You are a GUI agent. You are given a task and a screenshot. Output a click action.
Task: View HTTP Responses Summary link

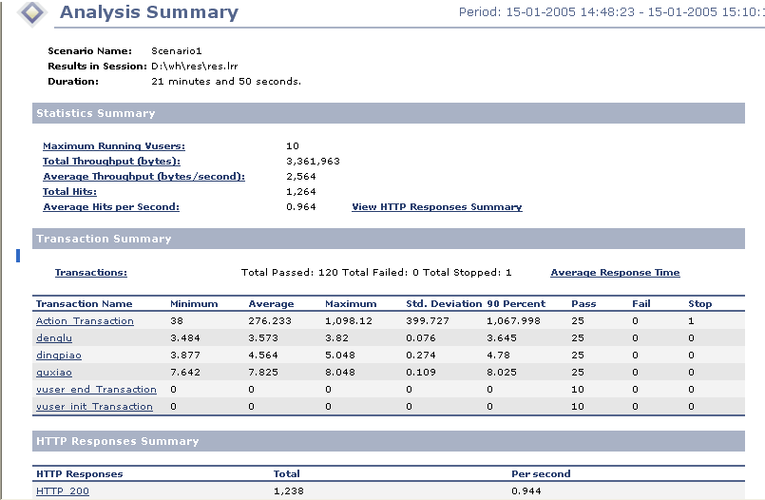pyautogui.click(x=436, y=207)
